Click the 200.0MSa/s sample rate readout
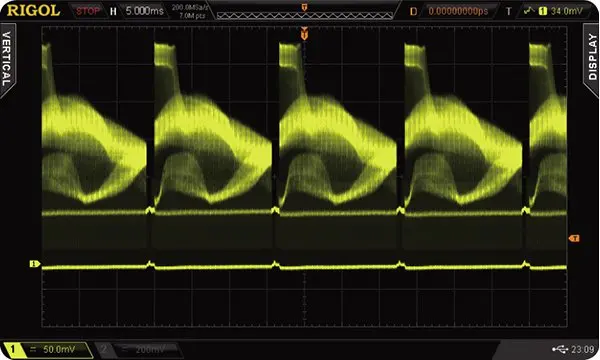 [189, 7]
